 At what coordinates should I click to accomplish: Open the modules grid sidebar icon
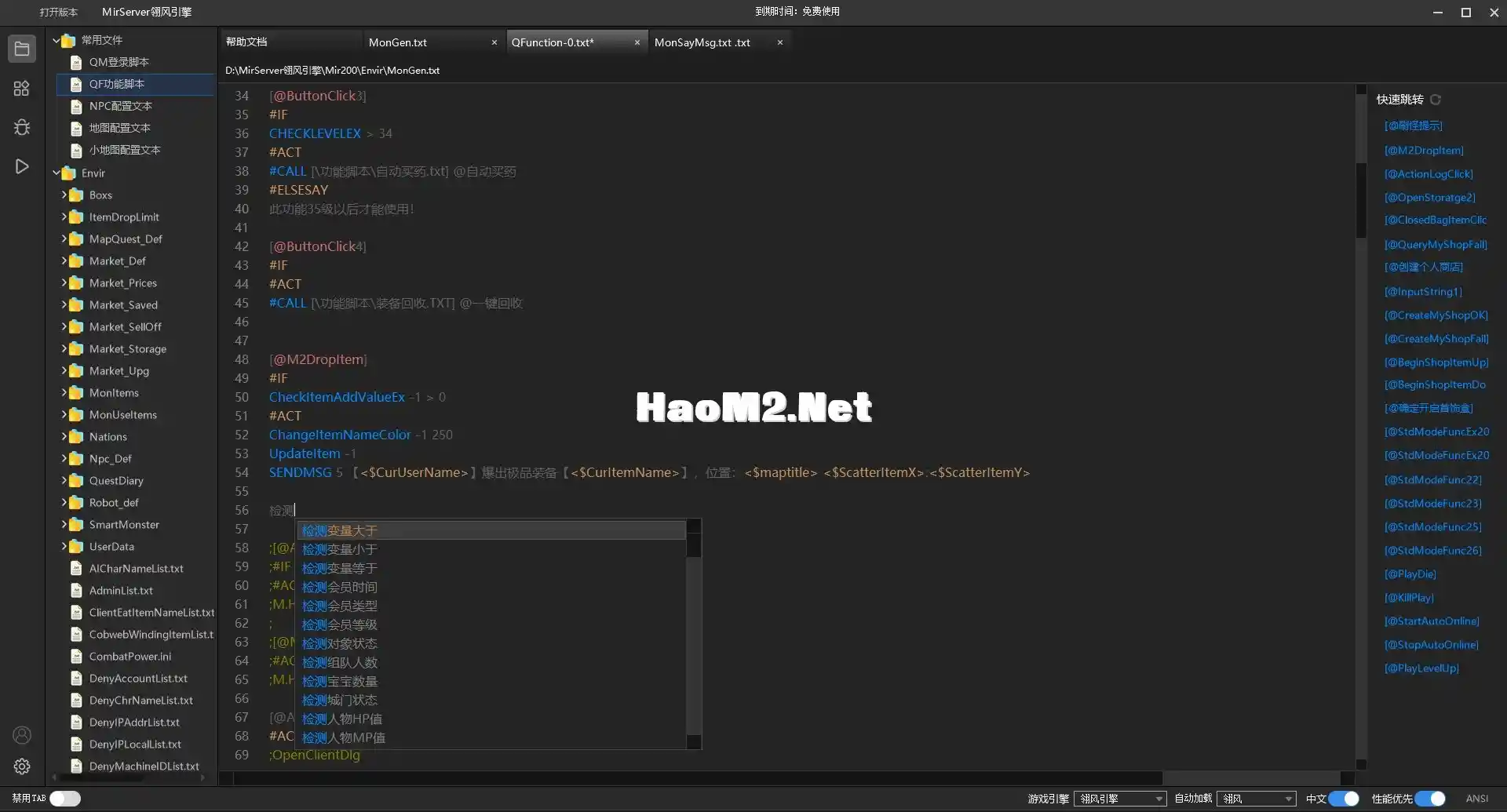click(22, 89)
